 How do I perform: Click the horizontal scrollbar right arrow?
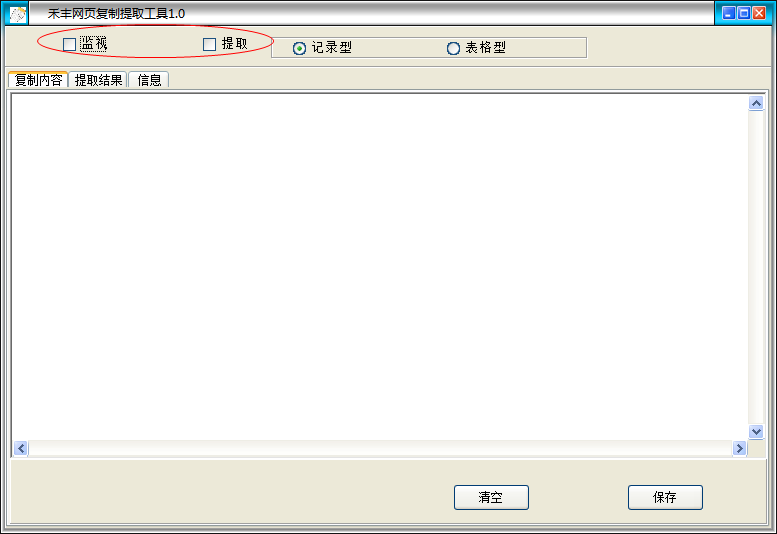(739, 448)
